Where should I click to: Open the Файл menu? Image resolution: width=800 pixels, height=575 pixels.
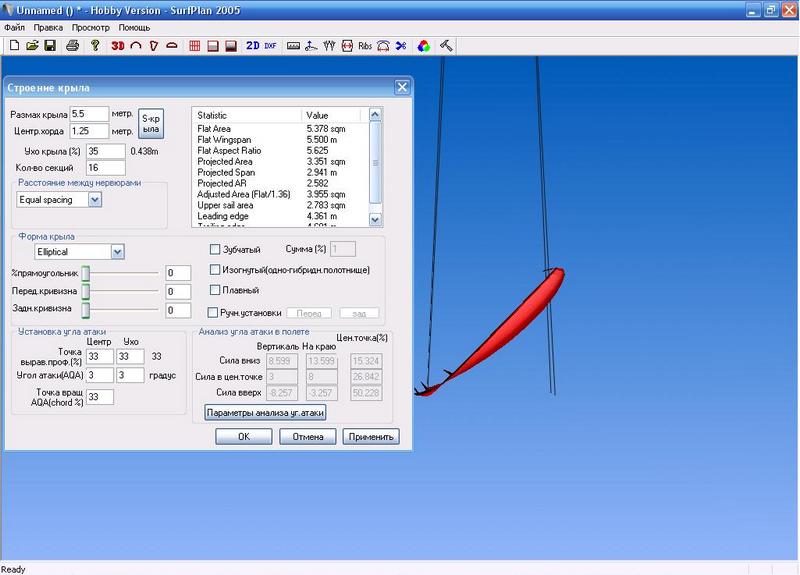coord(14,28)
